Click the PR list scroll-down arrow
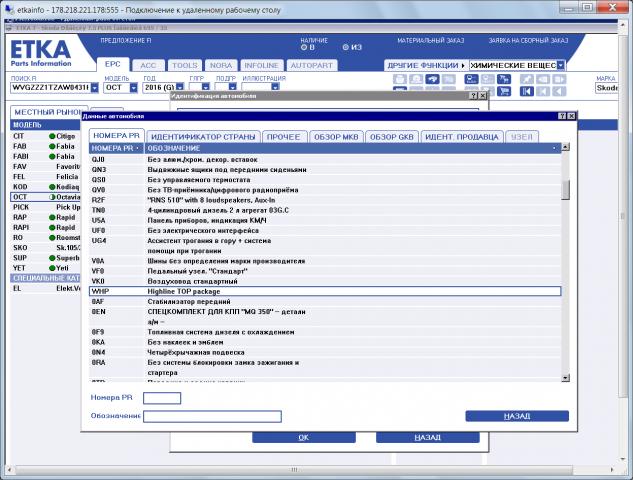This screenshot has height=480, width=633. [566, 378]
